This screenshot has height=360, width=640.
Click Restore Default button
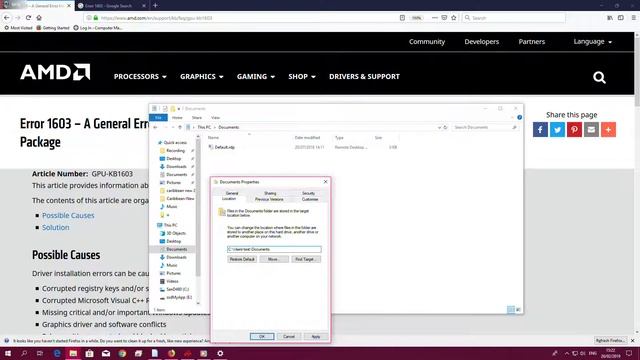pos(242,259)
